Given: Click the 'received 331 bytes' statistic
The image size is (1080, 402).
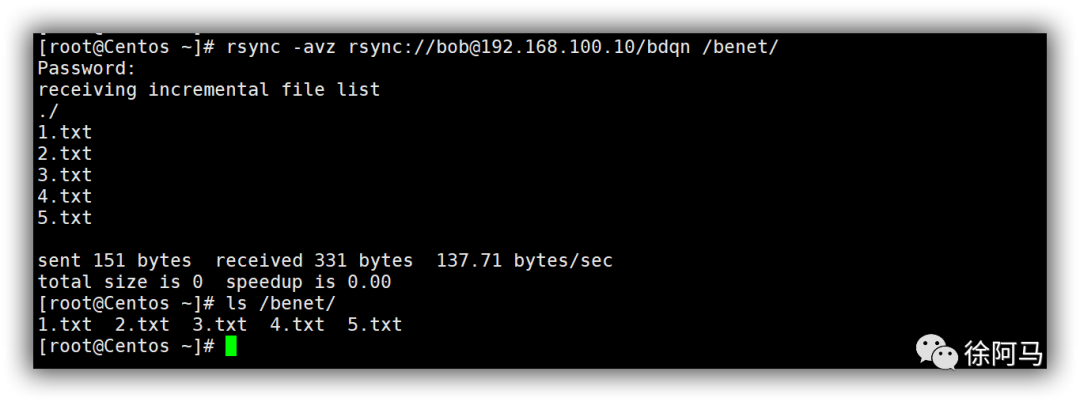Looking at the screenshot, I should click(x=315, y=261).
